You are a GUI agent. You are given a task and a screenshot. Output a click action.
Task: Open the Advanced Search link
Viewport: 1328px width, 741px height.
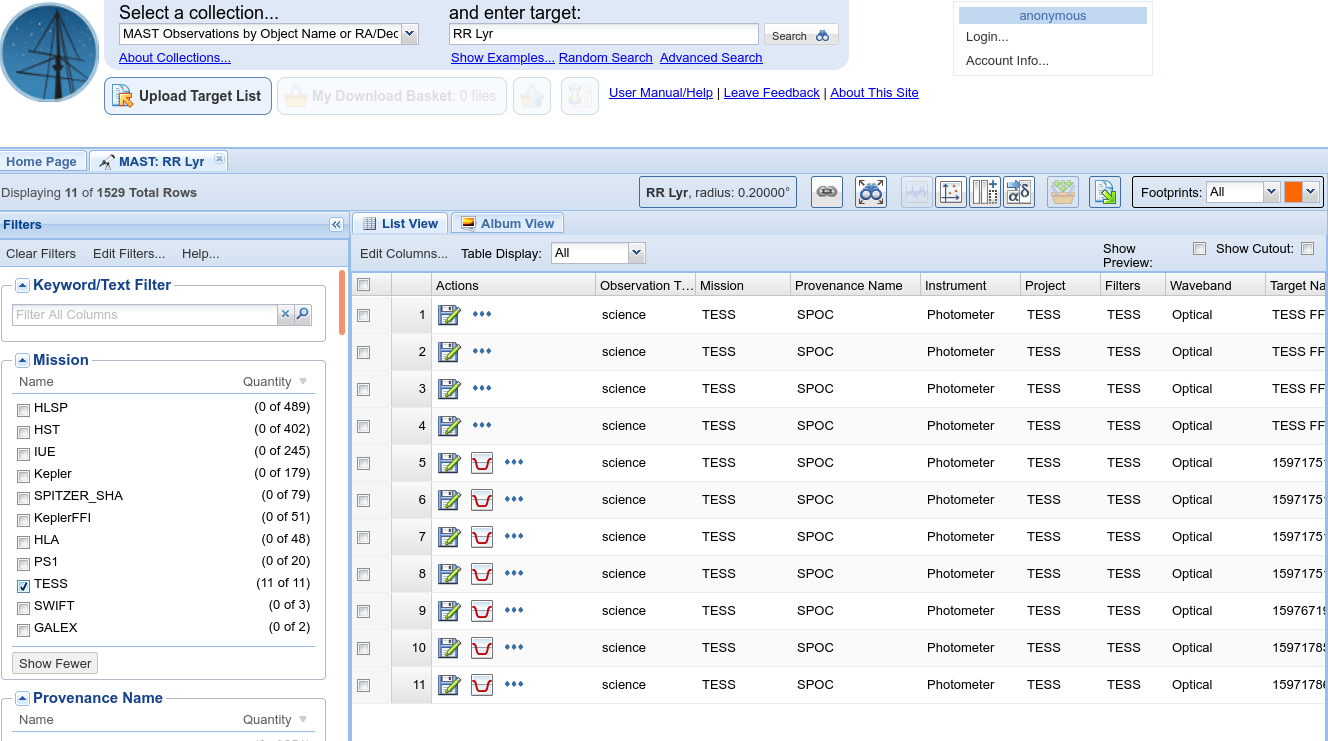pos(711,58)
